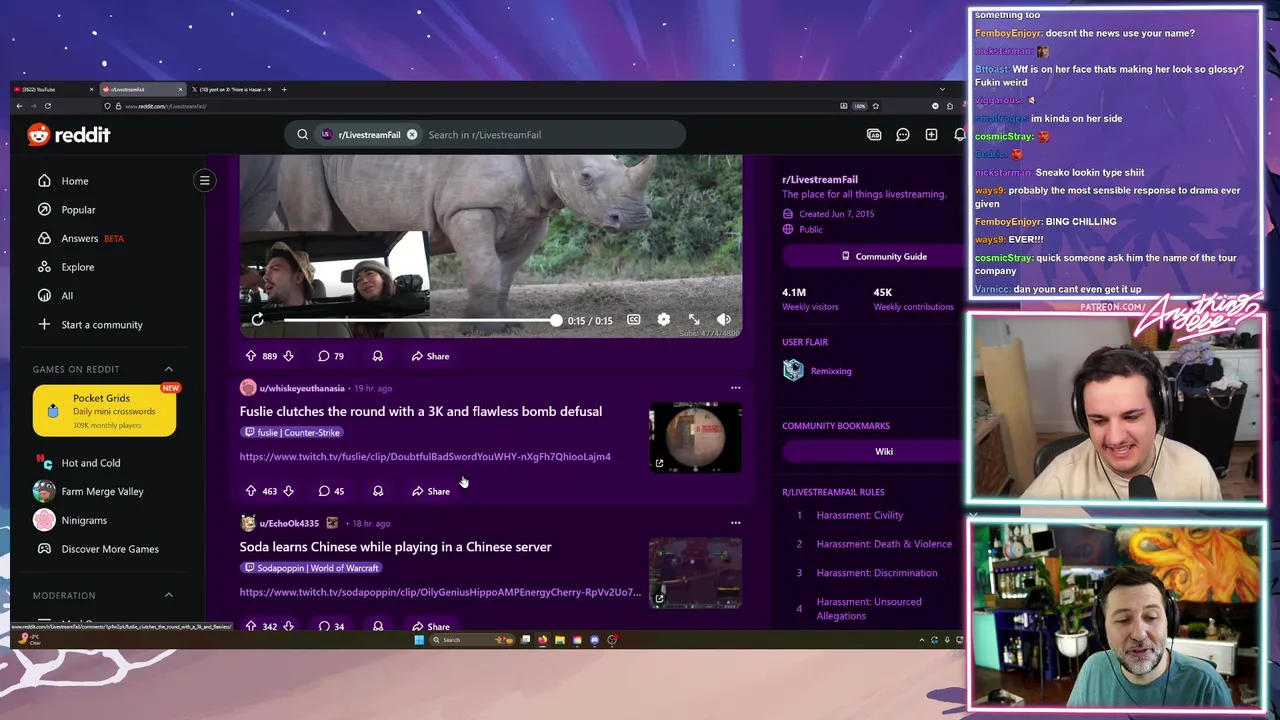
Task: Open the Reddit chat icon
Action: point(903,135)
